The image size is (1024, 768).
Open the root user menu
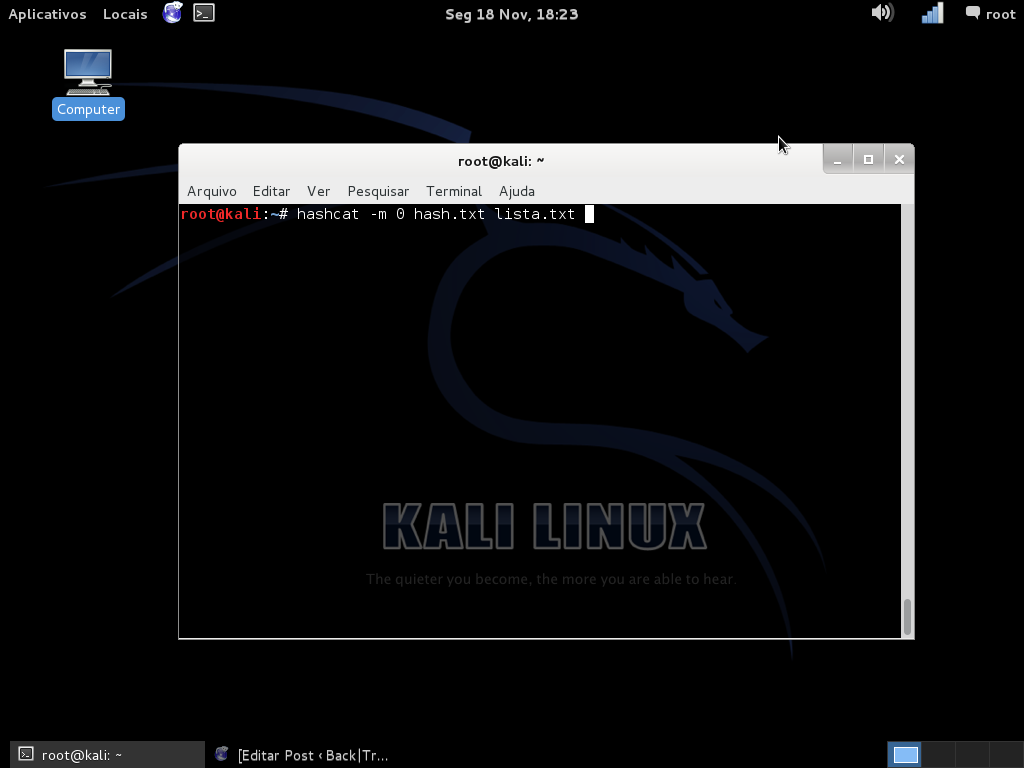[x=991, y=14]
